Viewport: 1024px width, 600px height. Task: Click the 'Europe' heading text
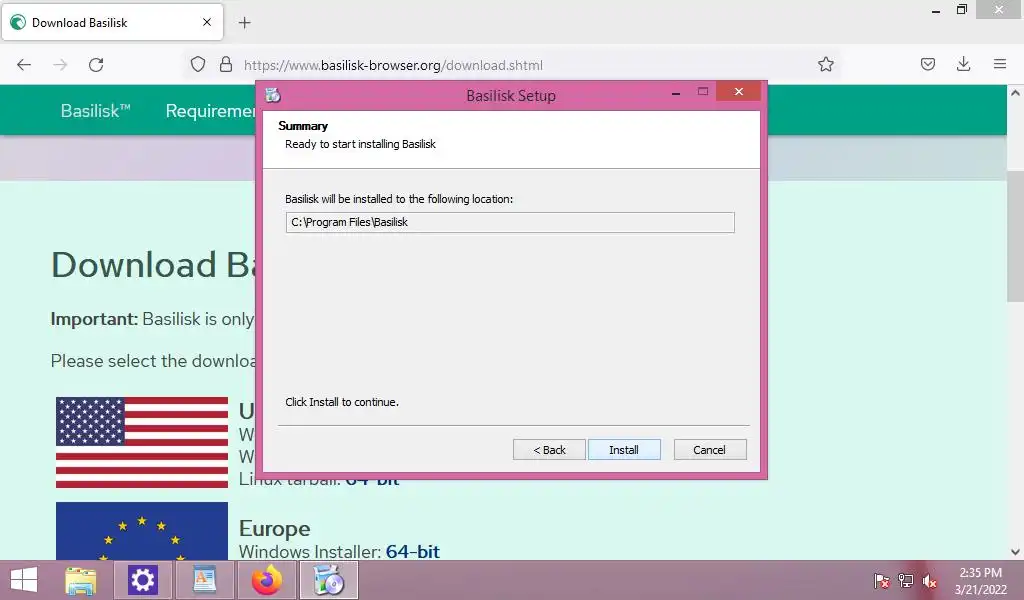coord(274,528)
